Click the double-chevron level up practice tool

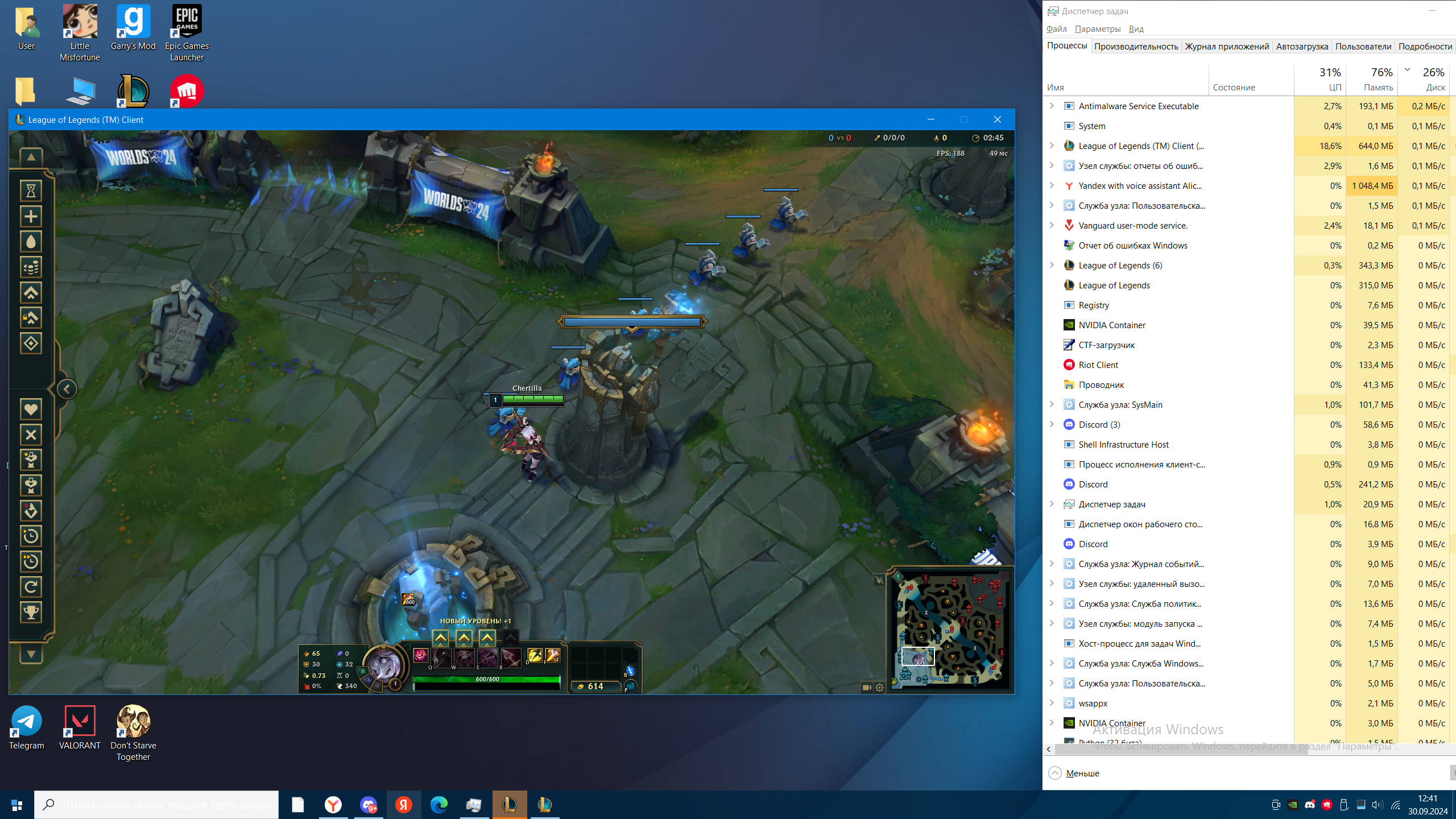[x=31, y=292]
